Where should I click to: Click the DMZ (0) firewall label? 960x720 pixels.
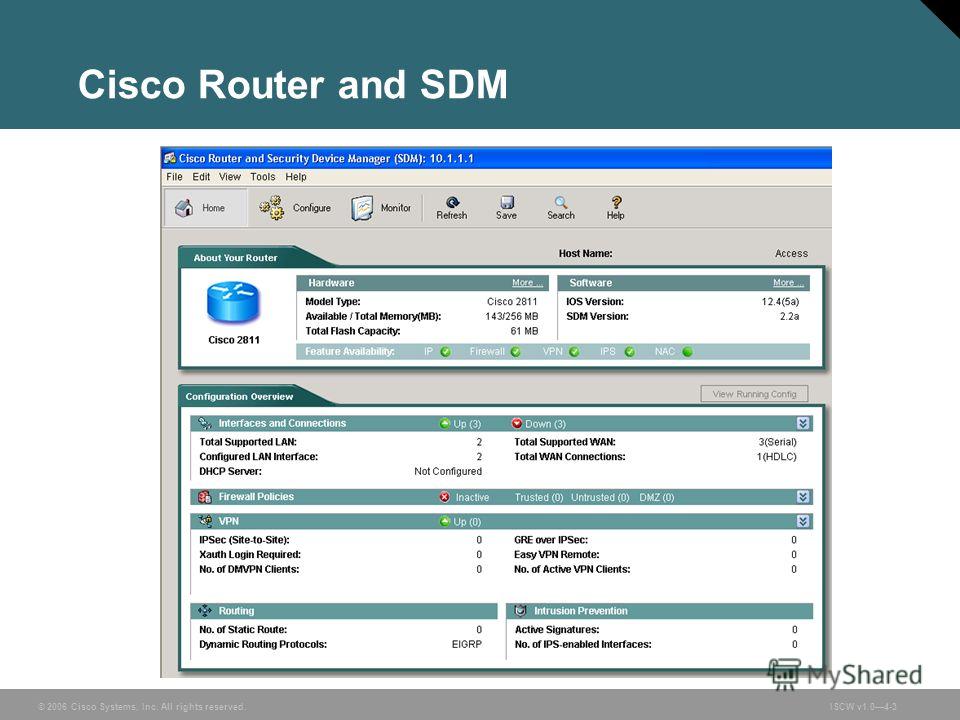(x=657, y=497)
